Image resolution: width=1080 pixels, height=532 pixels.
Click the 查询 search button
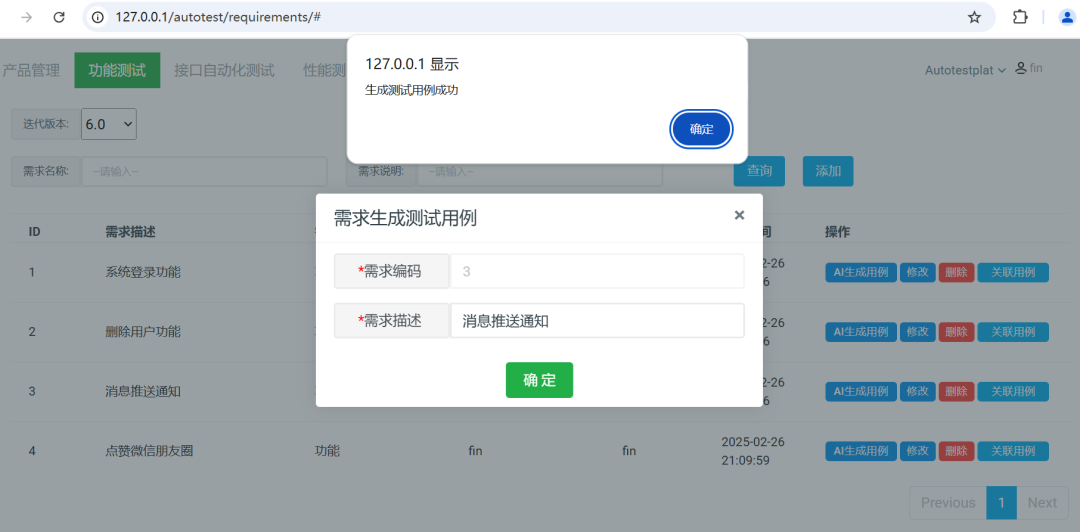coord(759,172)
